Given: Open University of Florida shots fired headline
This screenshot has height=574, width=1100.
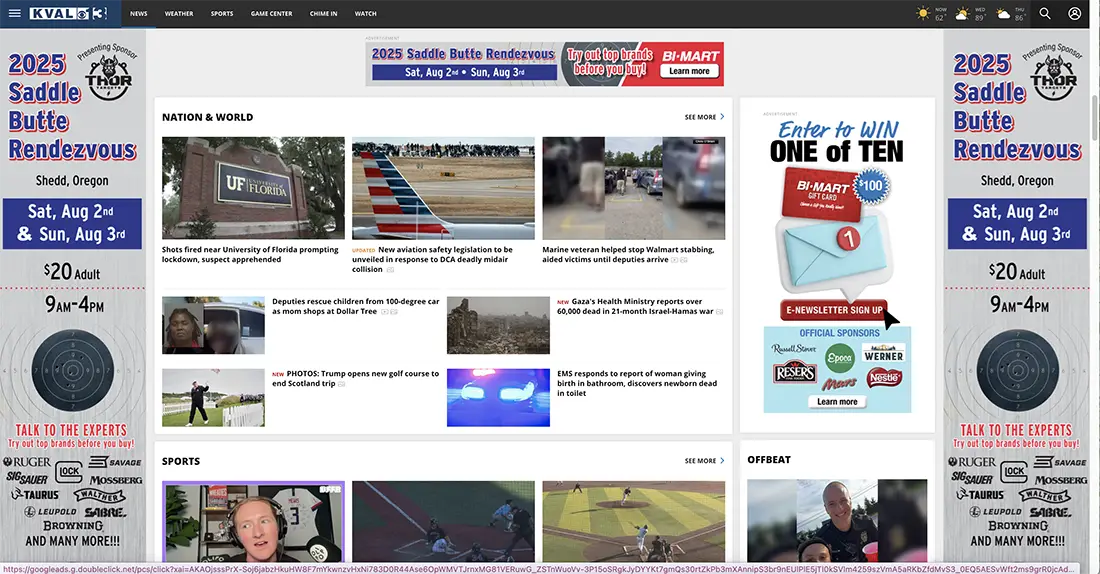Looking at the screenshot, I should click(x=250, y=254).
